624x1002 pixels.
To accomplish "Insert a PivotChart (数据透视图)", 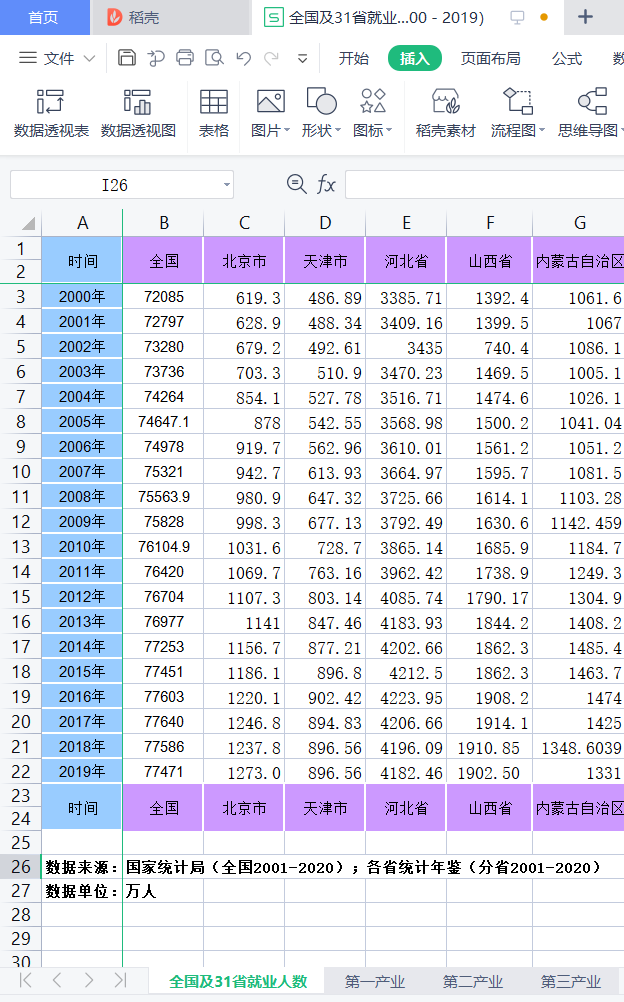I will [x=138, y=114].
